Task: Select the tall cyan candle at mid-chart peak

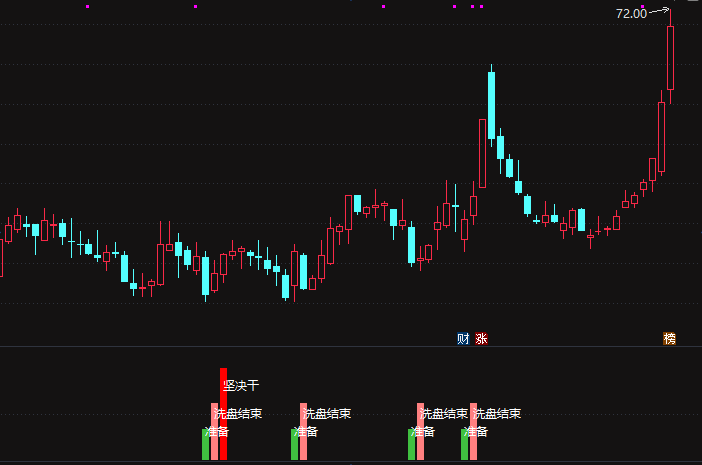Action: click(x=492, y=106)
